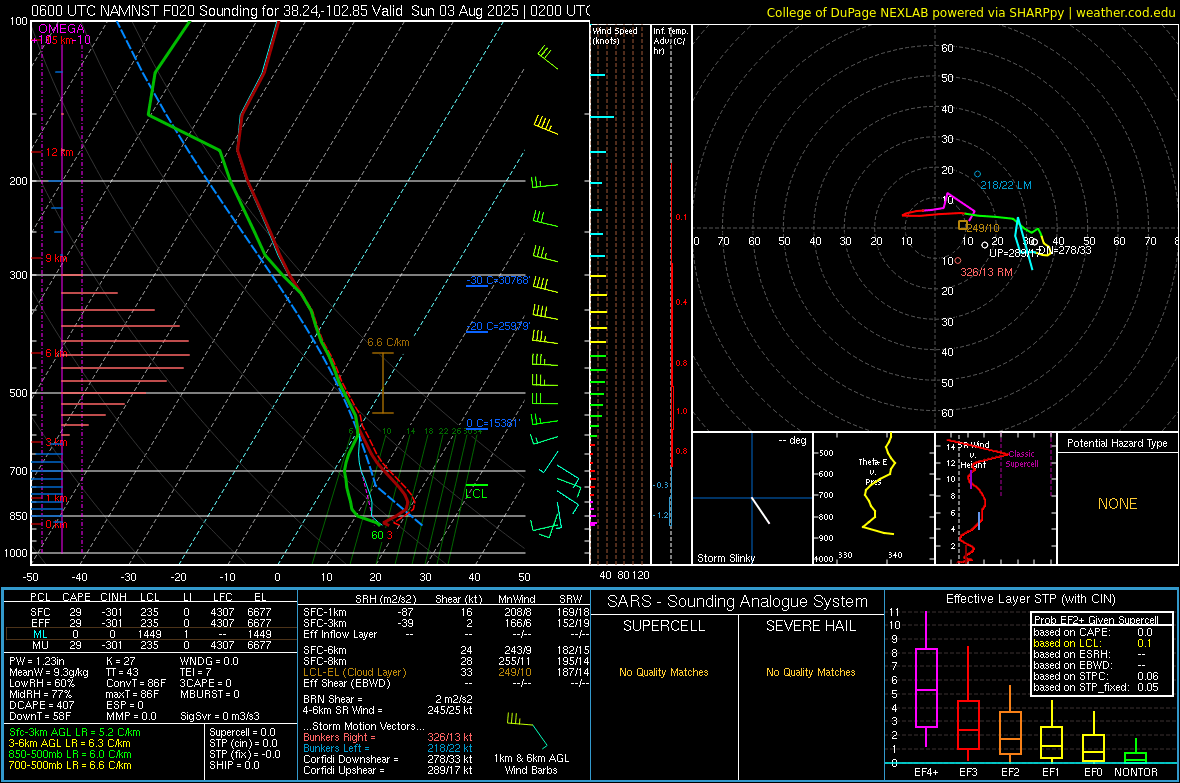Image resolution: width=1180 pixels, height=783 pixels.
Task: Click the SFC-1km SRH row
Action: pyautogui.click(x=446, y=612)
